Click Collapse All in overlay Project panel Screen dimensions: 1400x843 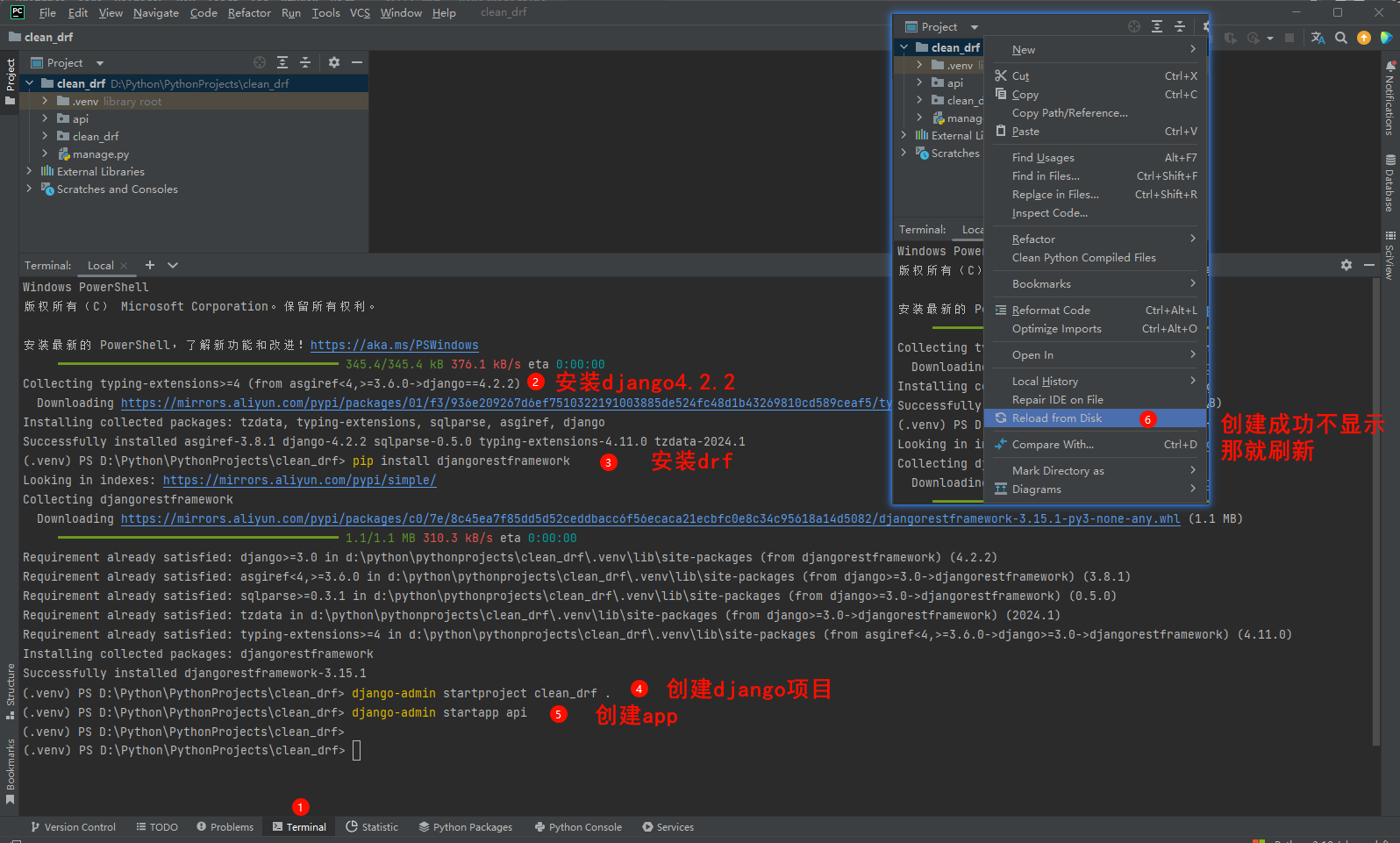pyautogui.click(x=1180, y=26)
